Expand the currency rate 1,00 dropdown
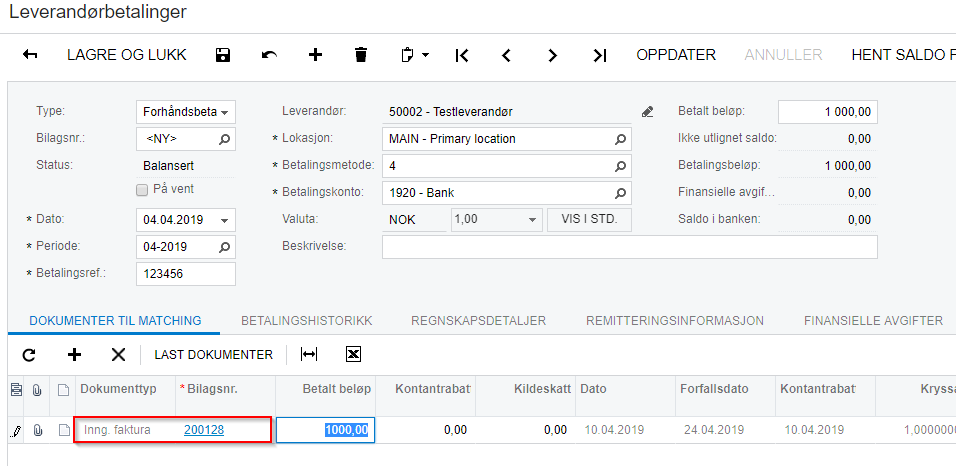The image size is (956, 466). coord(532,220)
